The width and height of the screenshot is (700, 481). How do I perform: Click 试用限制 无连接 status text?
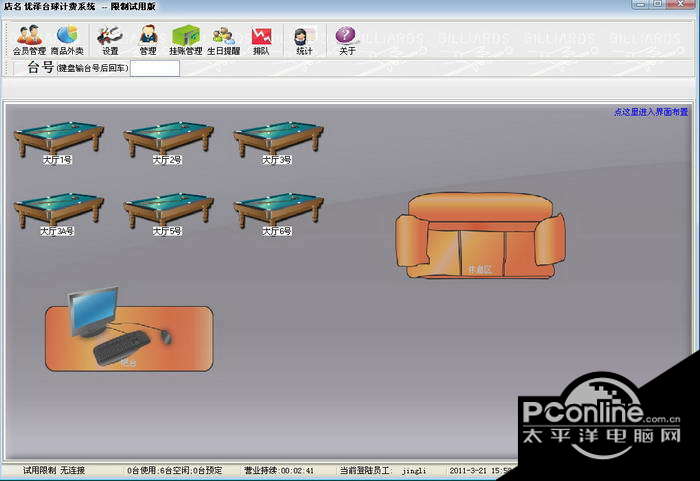54,470
